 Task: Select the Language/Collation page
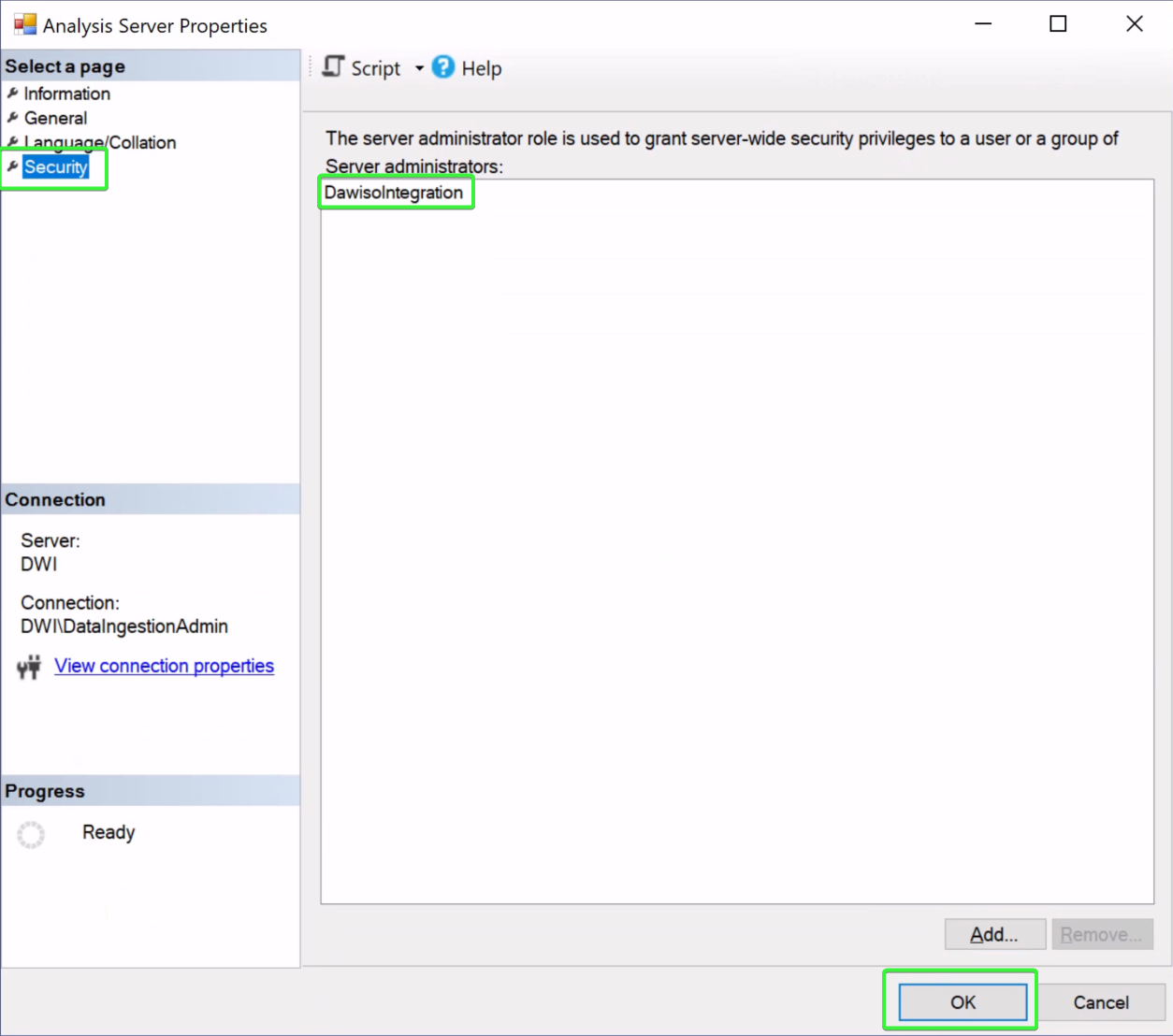100,142
